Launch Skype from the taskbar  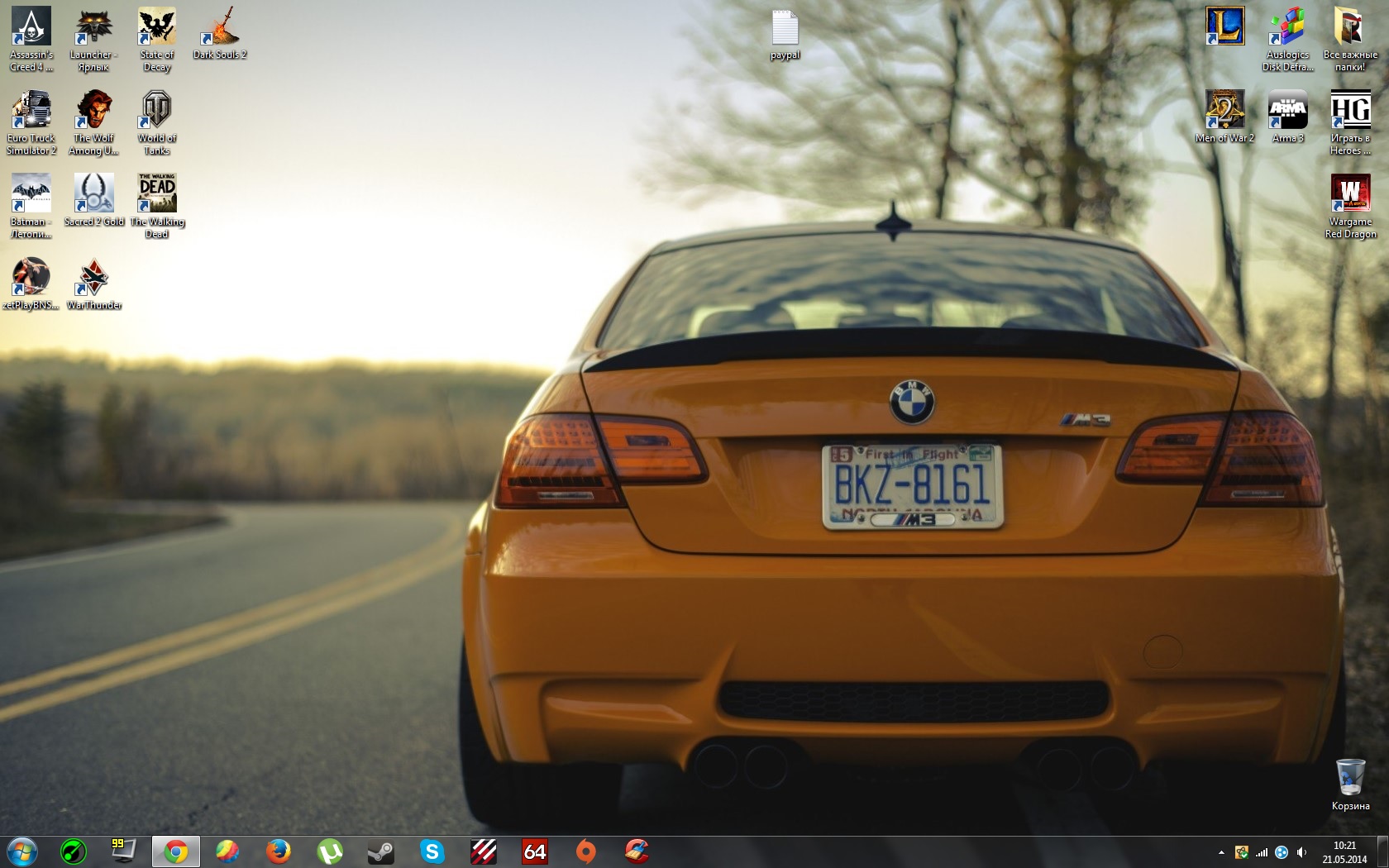tap(432, 851)
